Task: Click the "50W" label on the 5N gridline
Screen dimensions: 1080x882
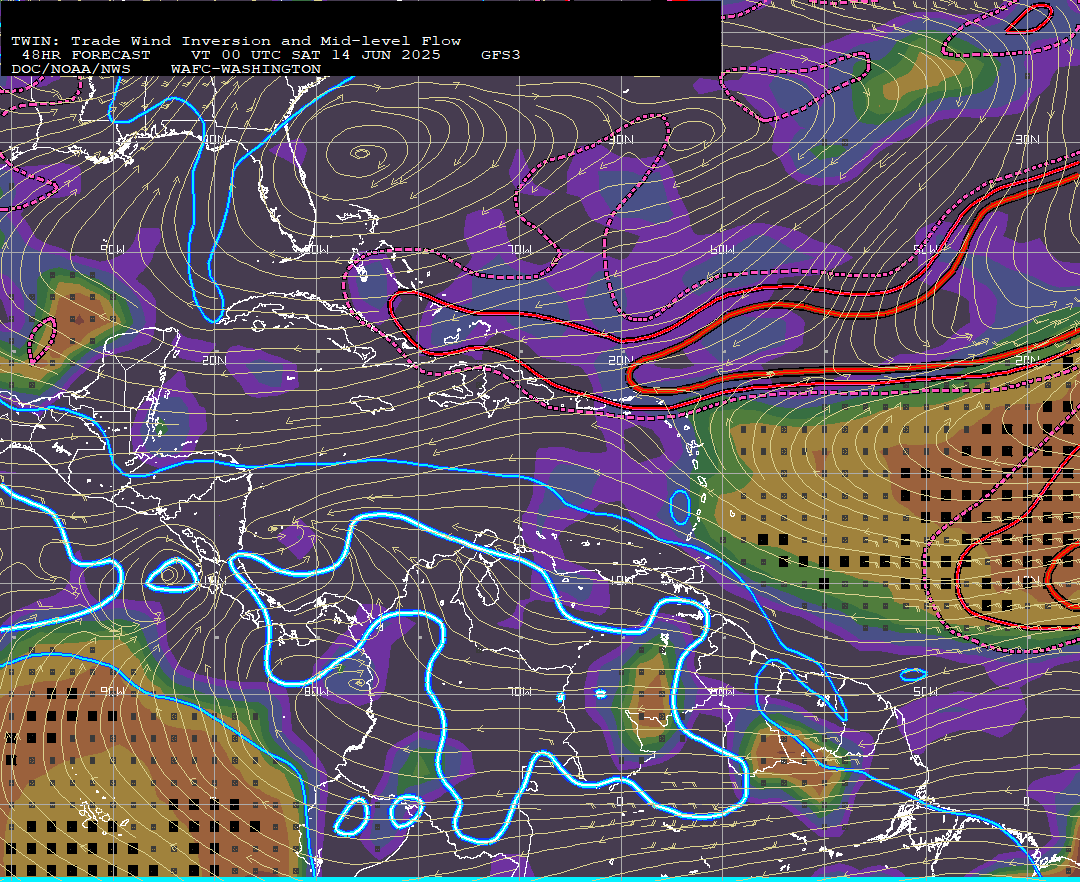Action: 926,691
